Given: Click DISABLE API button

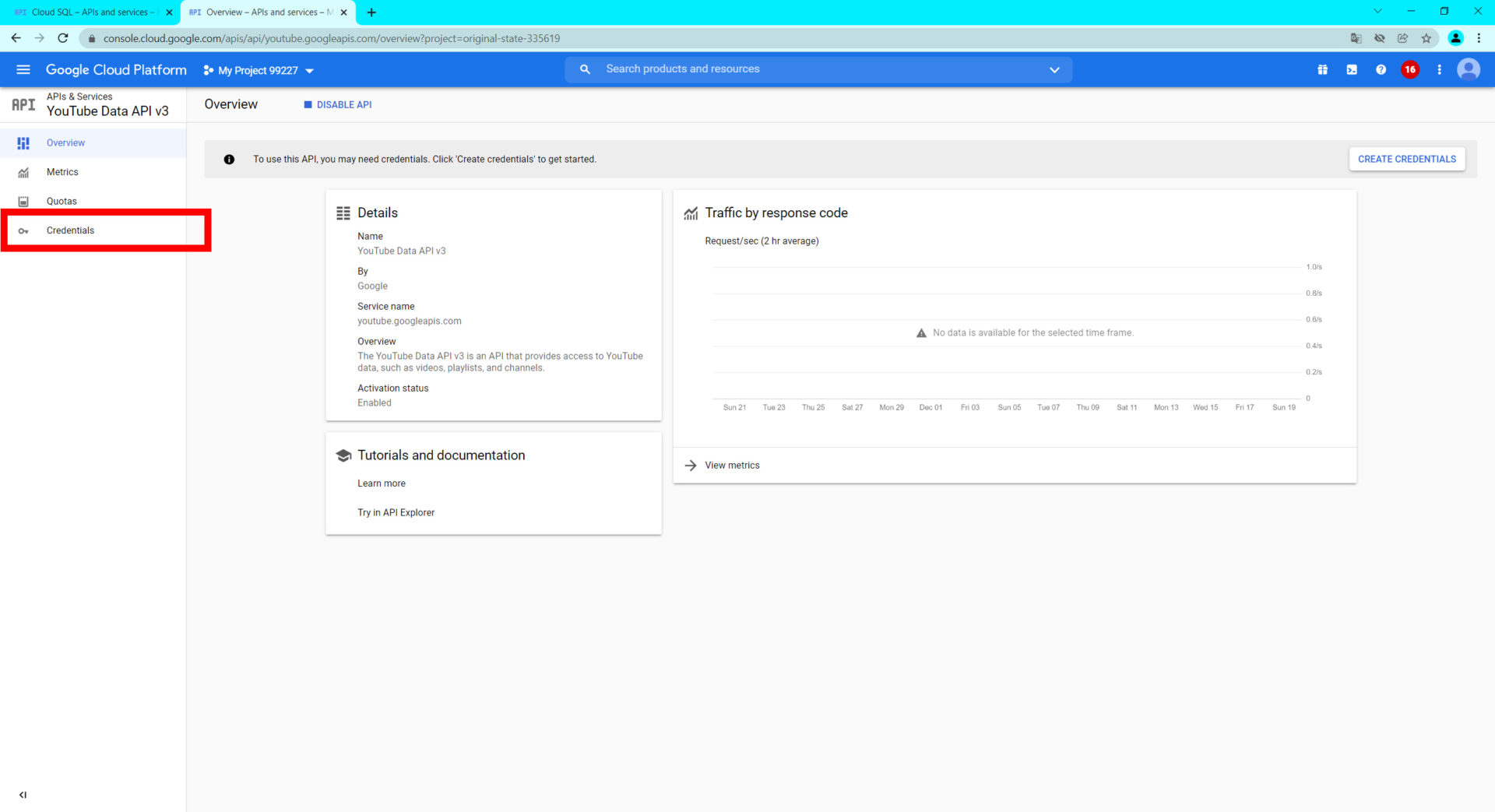Looking at the screenshot, I should 337,104.
